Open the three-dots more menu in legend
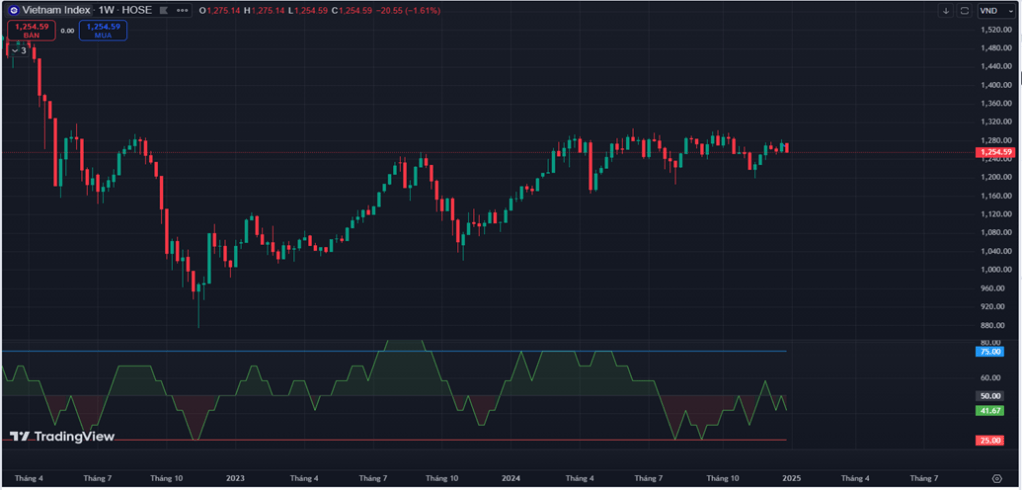This screenshot has width=1022, height=490. tap(181, 10)
